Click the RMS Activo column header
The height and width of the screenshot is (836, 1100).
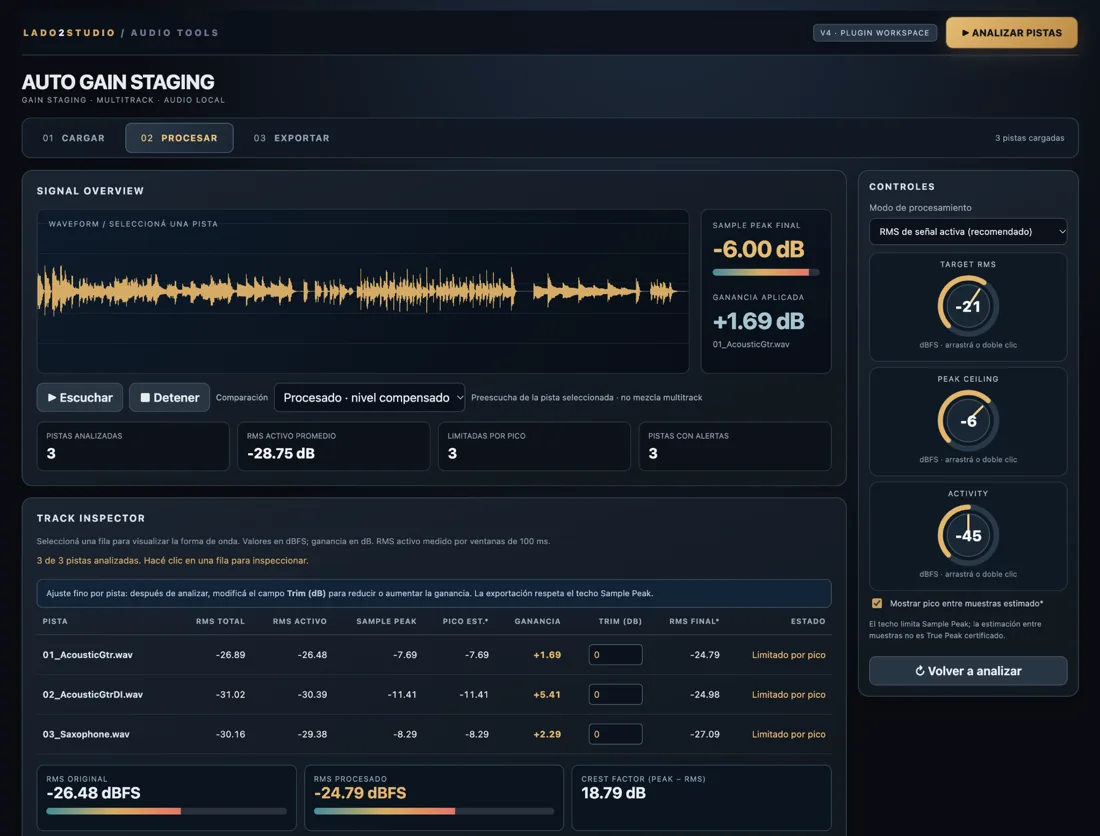300,621
